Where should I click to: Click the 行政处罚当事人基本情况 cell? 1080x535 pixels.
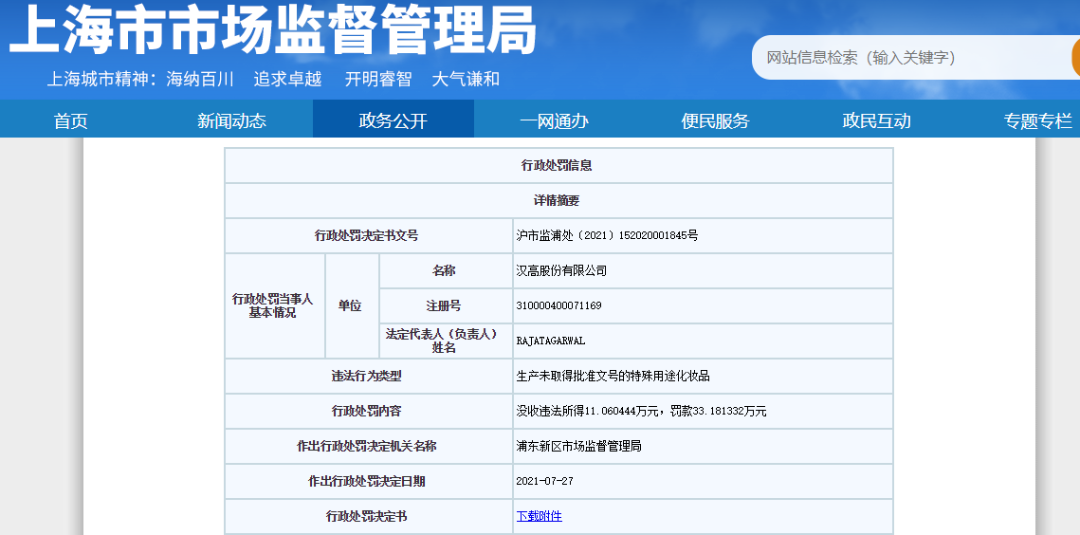275,306
